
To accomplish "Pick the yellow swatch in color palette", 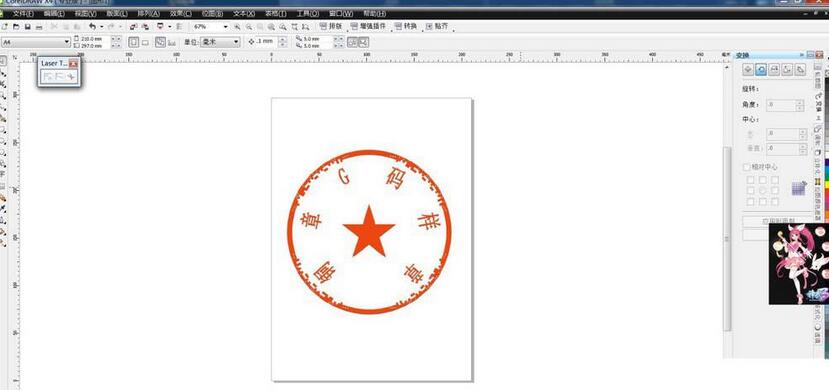I will click(x=826, y=183).
